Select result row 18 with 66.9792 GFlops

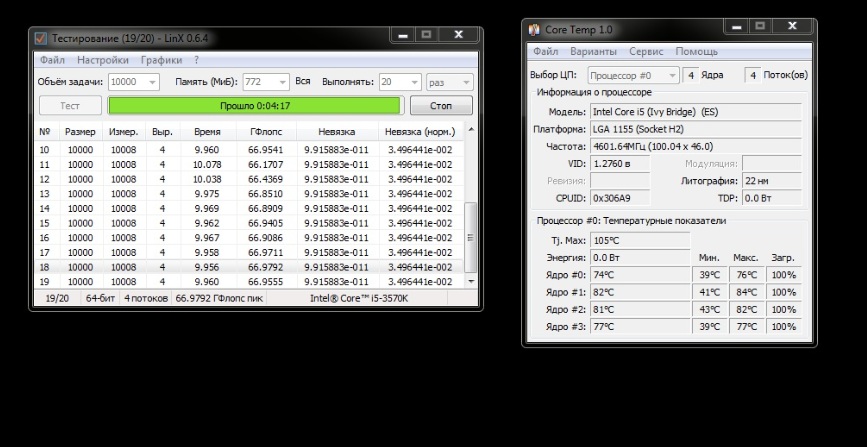pyautogui.click(x=249, y=267)
